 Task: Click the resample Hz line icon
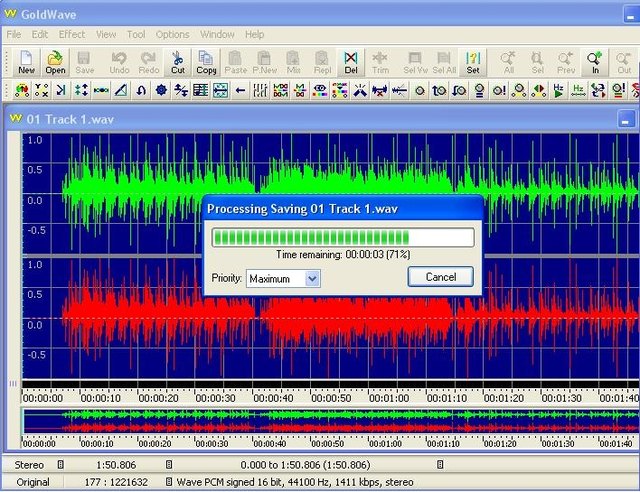click(578, 90)
